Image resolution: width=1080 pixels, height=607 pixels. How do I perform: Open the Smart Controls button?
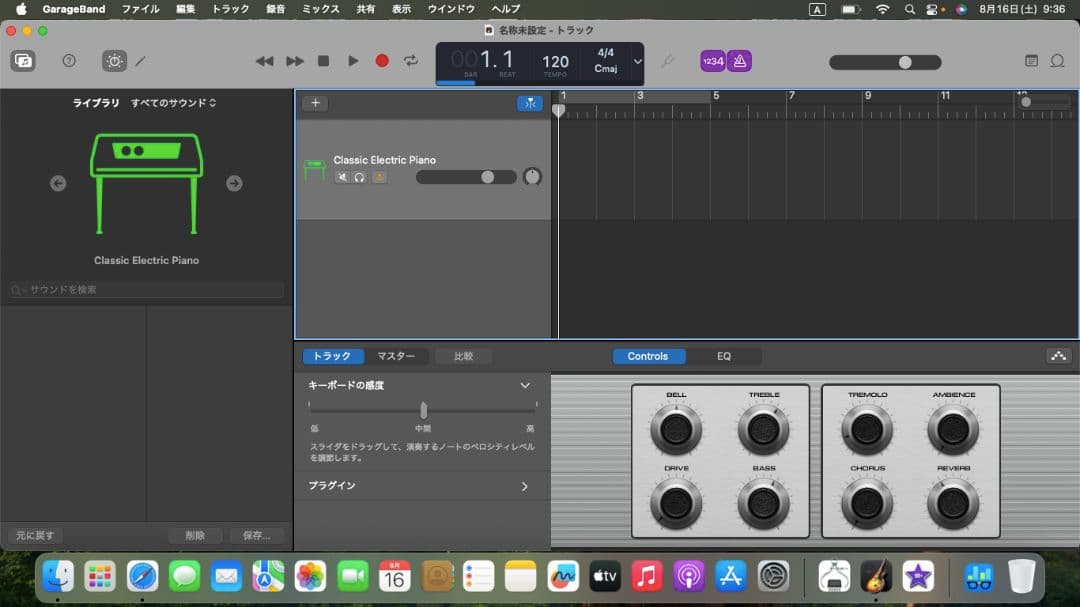point(115,61)
